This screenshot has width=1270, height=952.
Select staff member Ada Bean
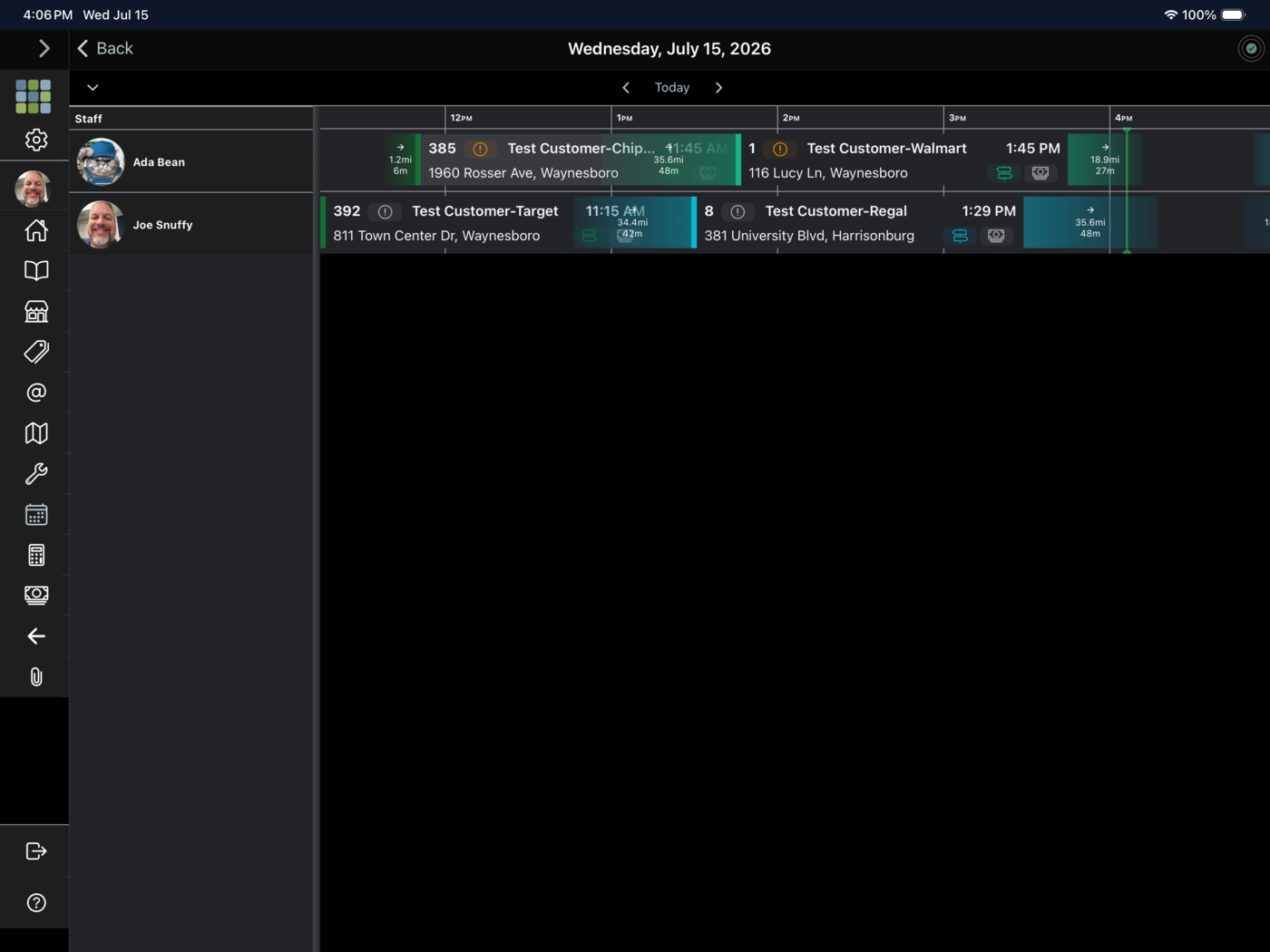[191, 162]
